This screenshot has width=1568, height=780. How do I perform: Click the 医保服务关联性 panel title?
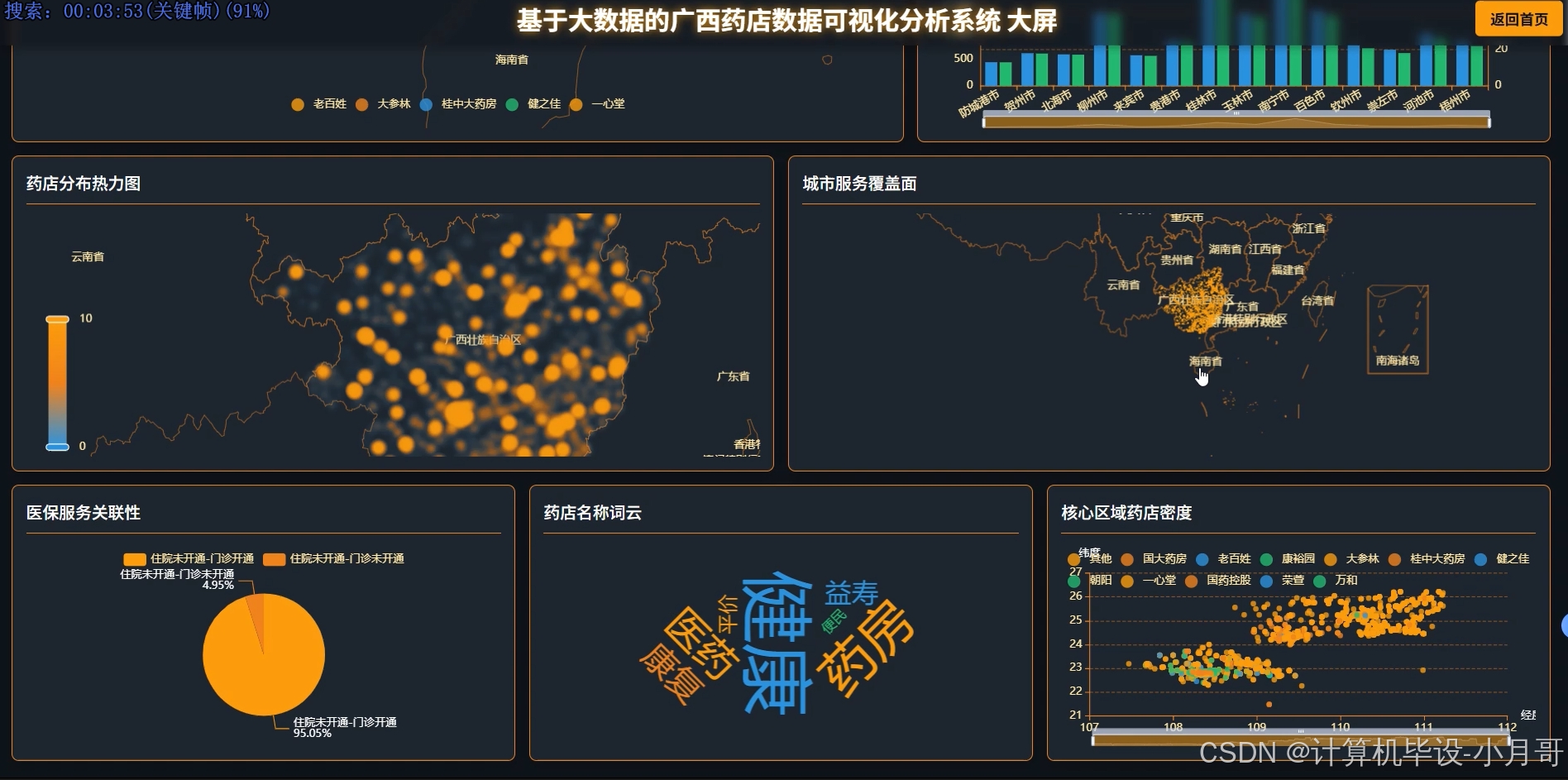tap(84, 513)
